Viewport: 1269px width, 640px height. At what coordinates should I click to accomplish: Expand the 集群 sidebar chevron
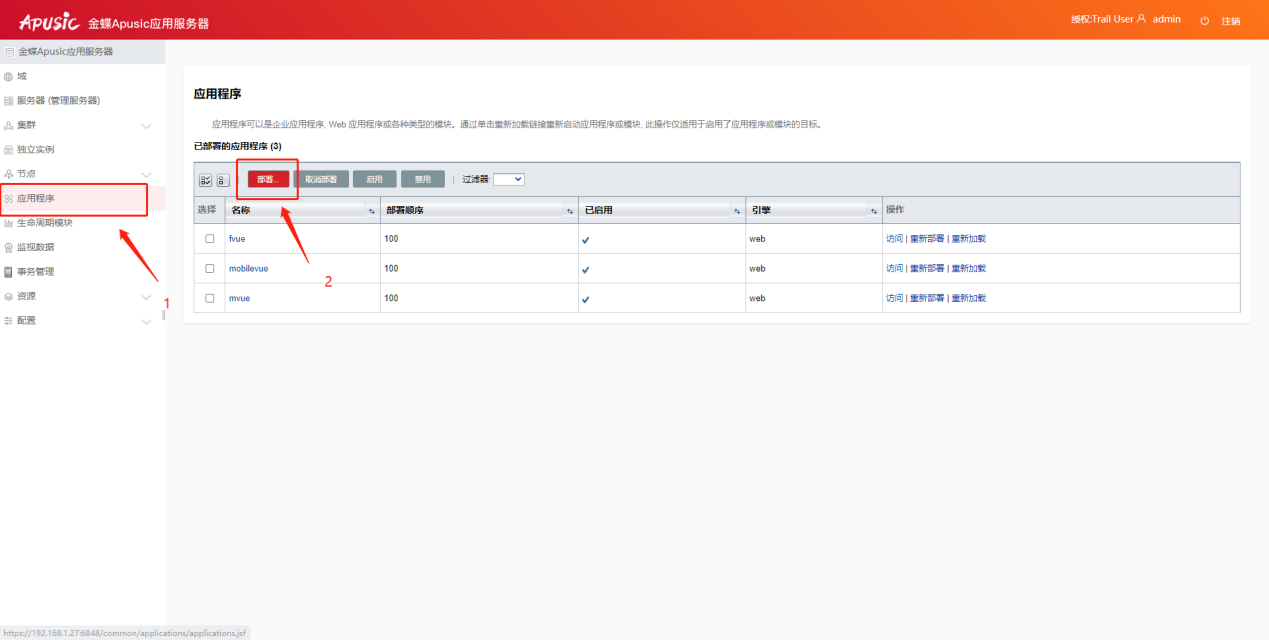(x=146, y=126)
